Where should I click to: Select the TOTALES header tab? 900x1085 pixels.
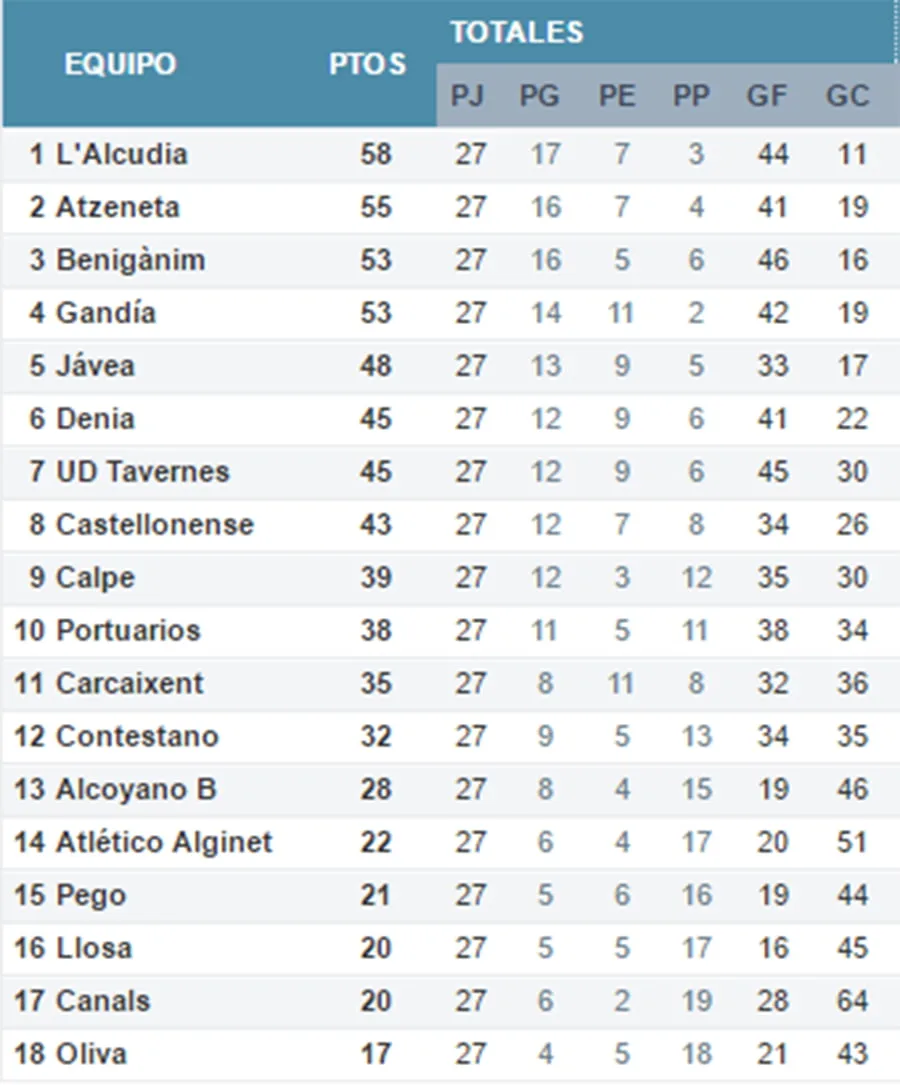tap(516, 32)
